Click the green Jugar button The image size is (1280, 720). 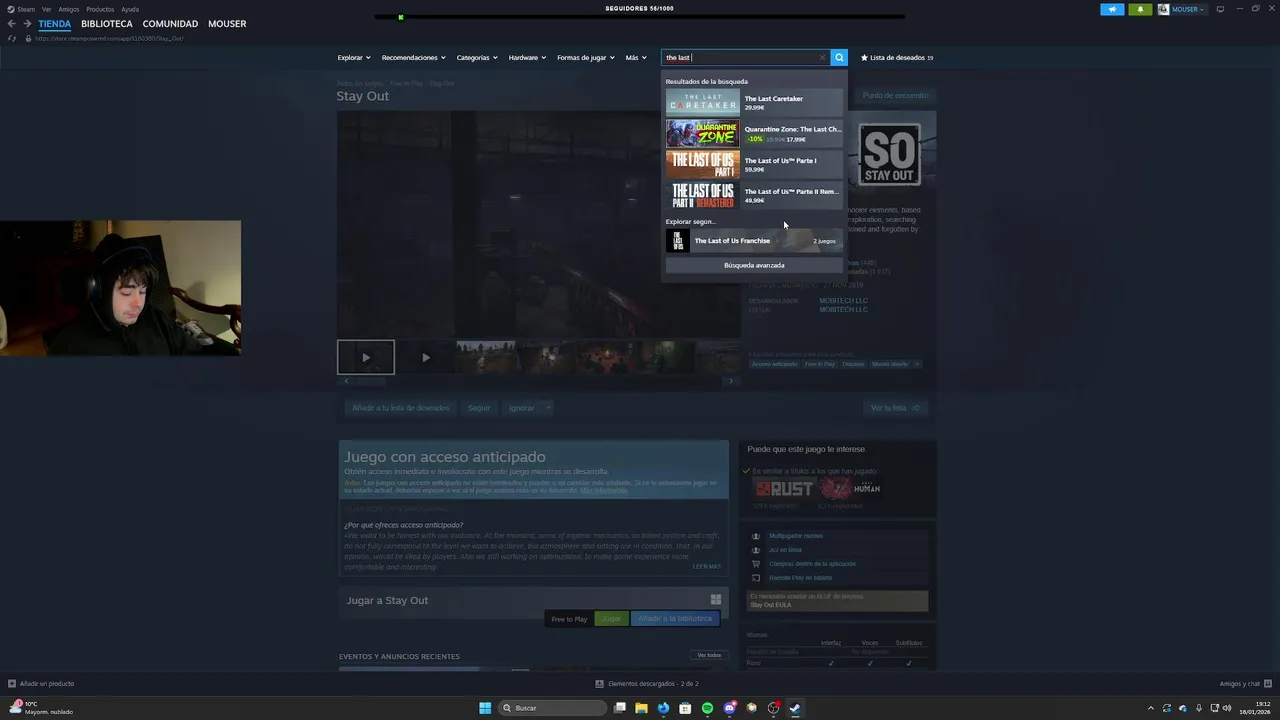(611, 619)
